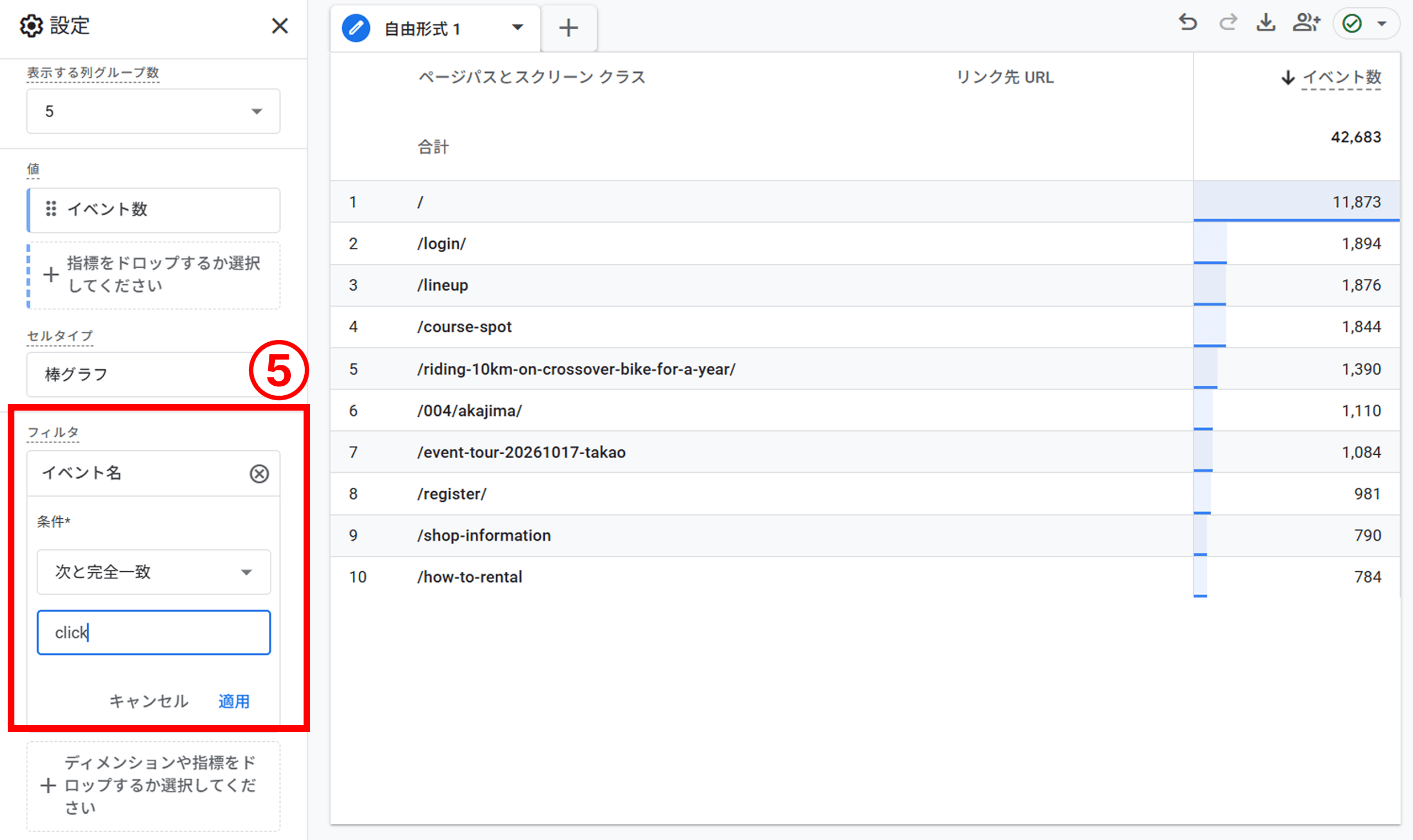Click the フィルタ section label
Image resolution: width=1413 pixels, height=840 pixels.
point(52,433)
